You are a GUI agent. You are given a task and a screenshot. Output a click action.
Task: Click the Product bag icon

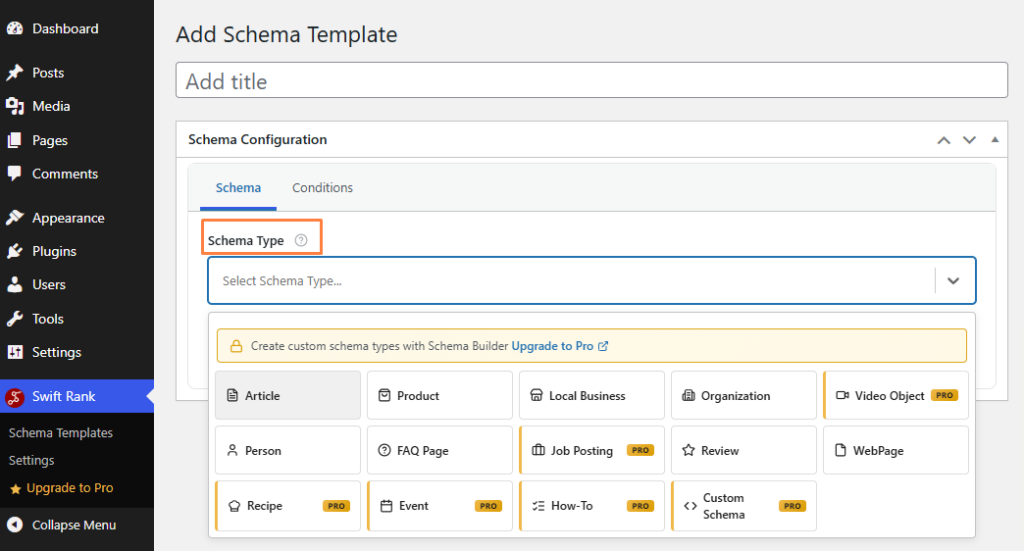point(385,395)
